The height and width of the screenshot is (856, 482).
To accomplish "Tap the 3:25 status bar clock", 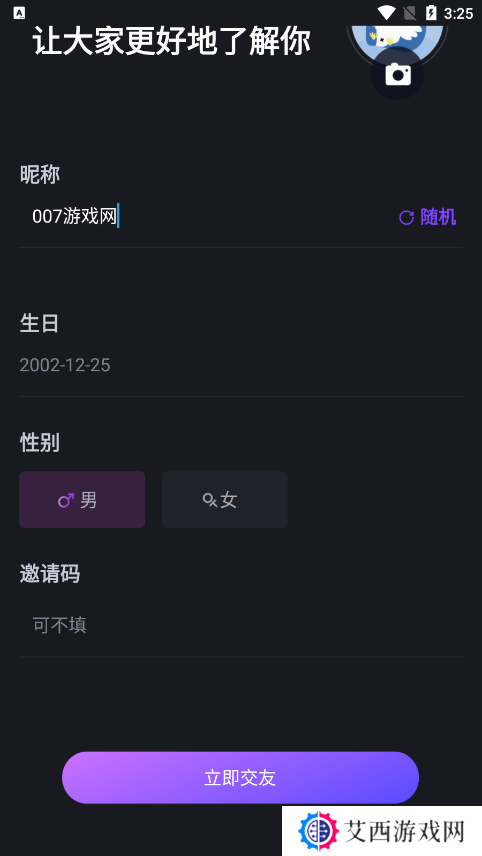I will point(458,13).
